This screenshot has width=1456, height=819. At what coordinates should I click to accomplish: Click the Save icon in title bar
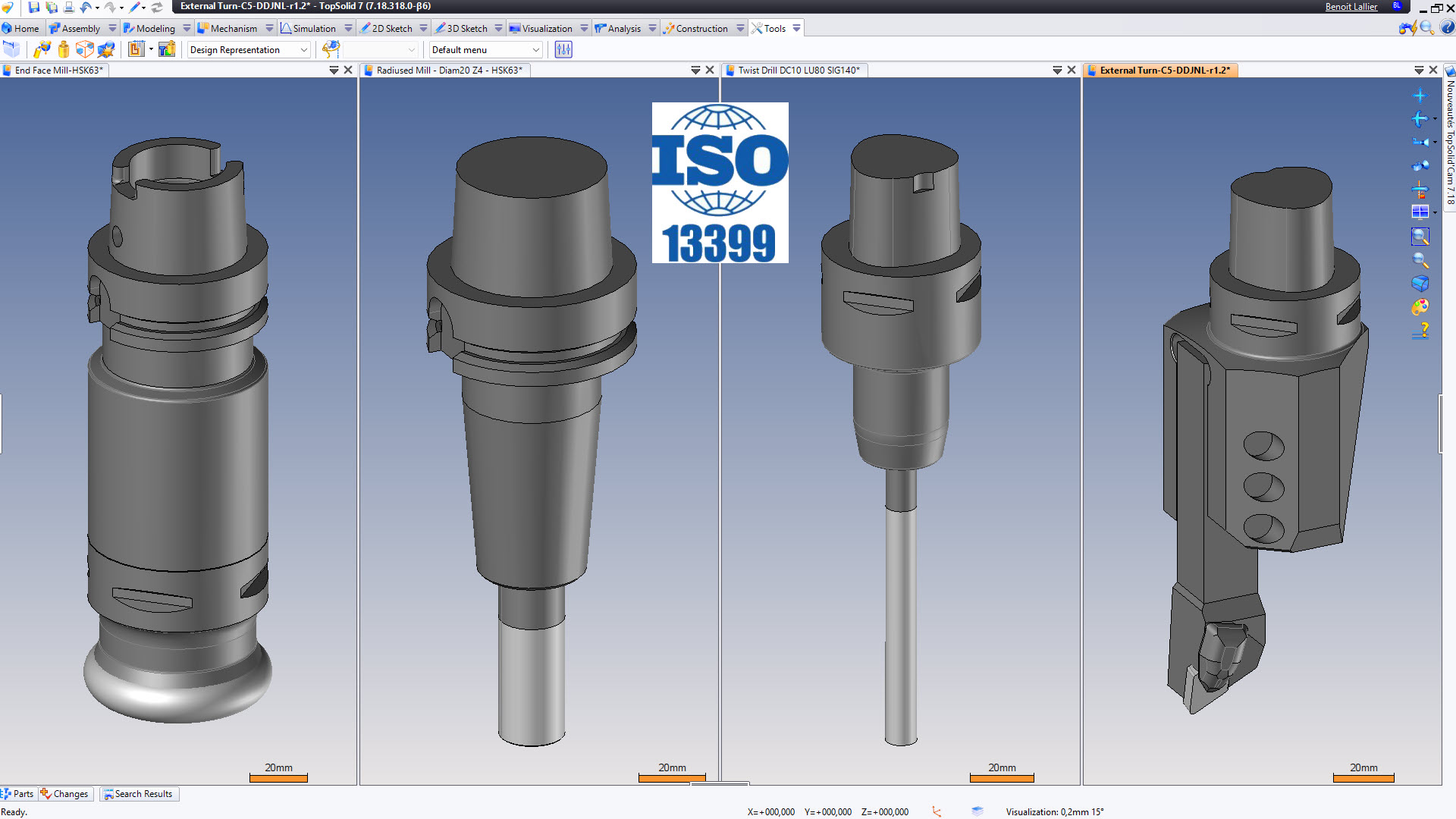click(34, 7)
